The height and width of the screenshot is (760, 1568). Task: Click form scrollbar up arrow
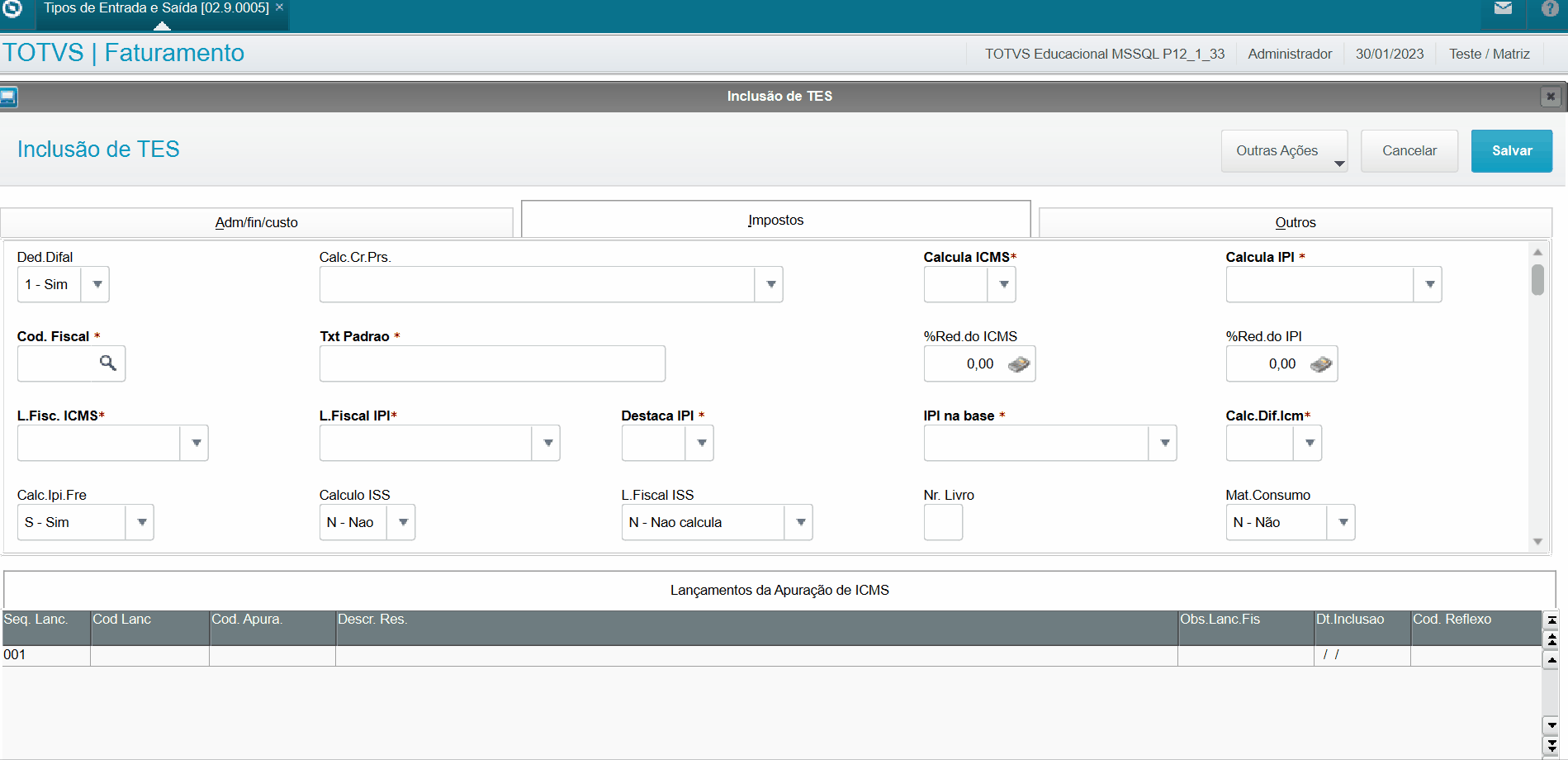point(1537,253)
